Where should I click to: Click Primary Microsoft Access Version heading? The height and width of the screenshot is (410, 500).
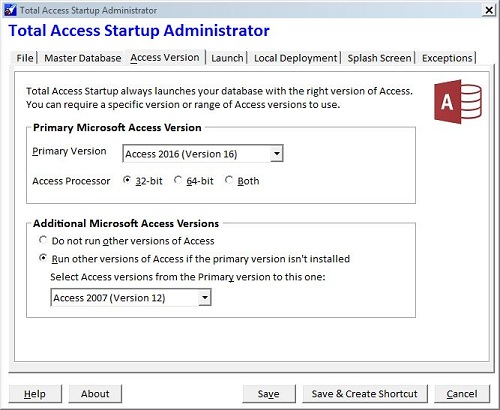(117, 128)
